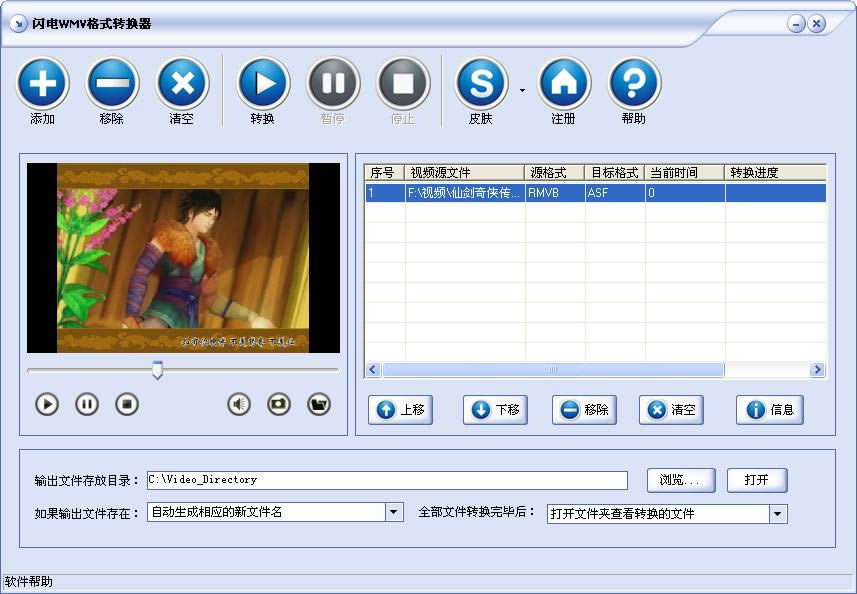857x594 pixels.
Task: Stop the preview video playback
Action: (127, 404)
